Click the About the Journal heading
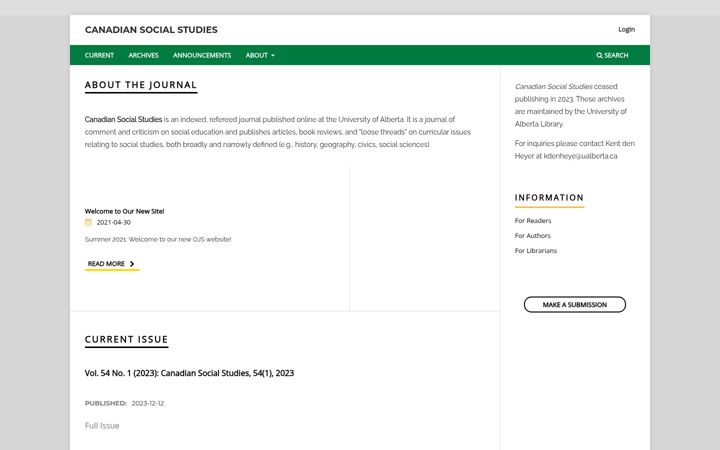 coord(141,85)
